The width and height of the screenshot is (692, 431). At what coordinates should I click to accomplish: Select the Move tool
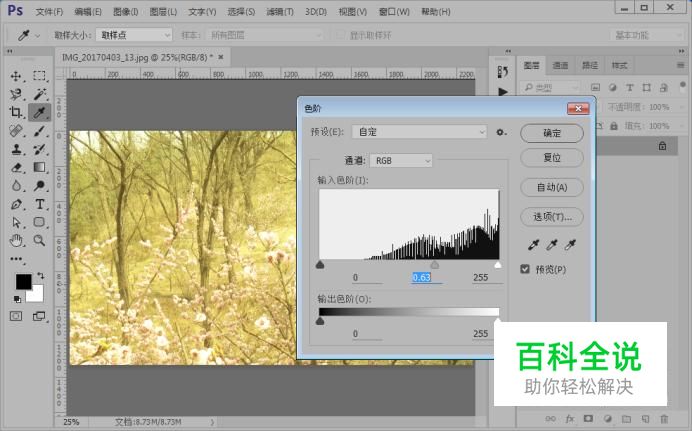pyautogui.click(x=16, y=76)
